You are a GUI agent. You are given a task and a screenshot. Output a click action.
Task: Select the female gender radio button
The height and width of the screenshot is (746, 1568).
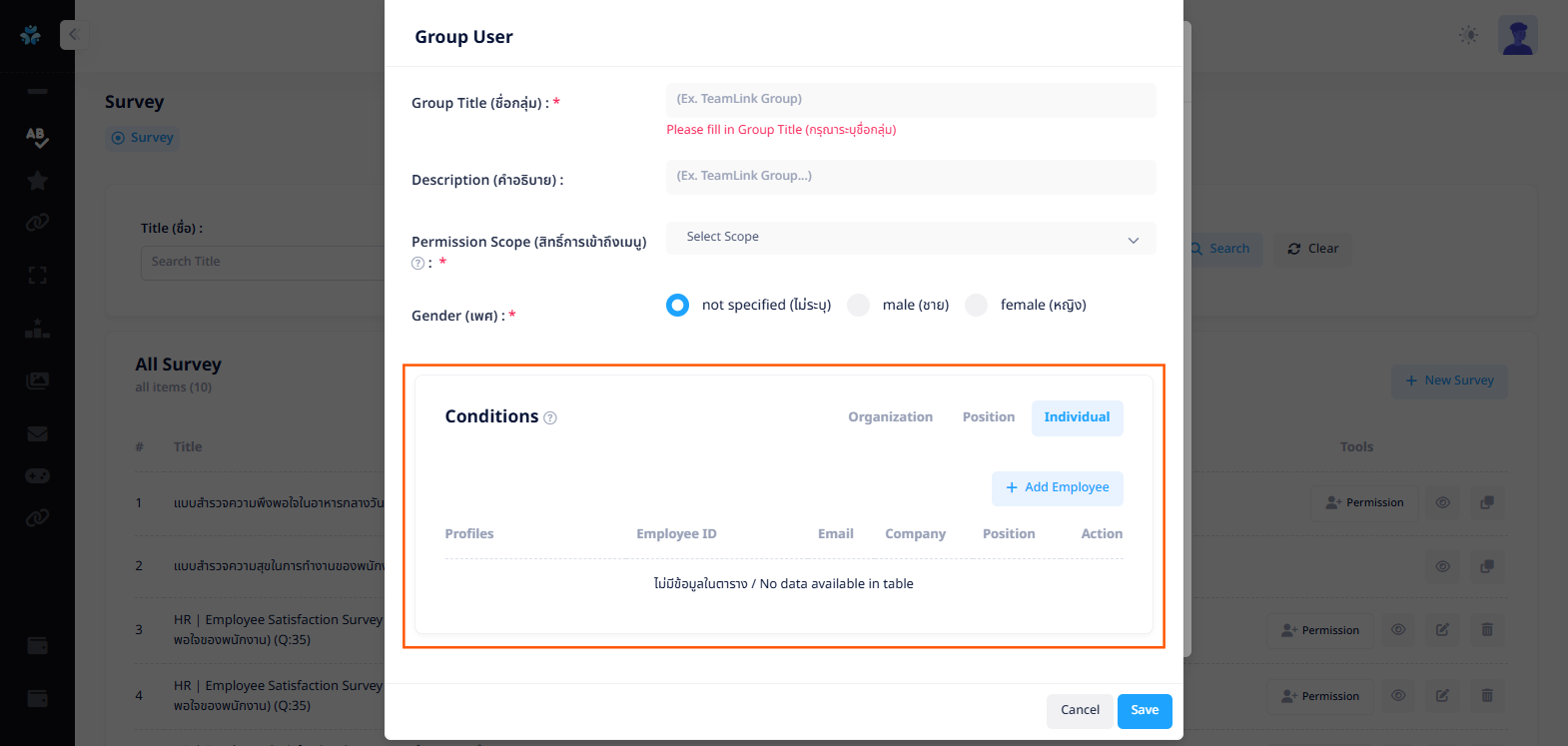click(x=976, y=306)
